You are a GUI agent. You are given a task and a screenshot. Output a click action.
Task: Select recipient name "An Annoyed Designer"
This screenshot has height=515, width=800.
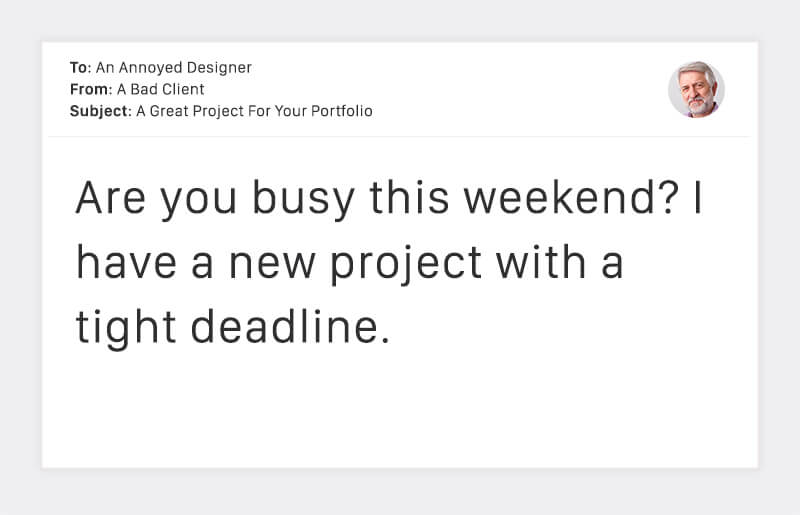tap(174, 68)
